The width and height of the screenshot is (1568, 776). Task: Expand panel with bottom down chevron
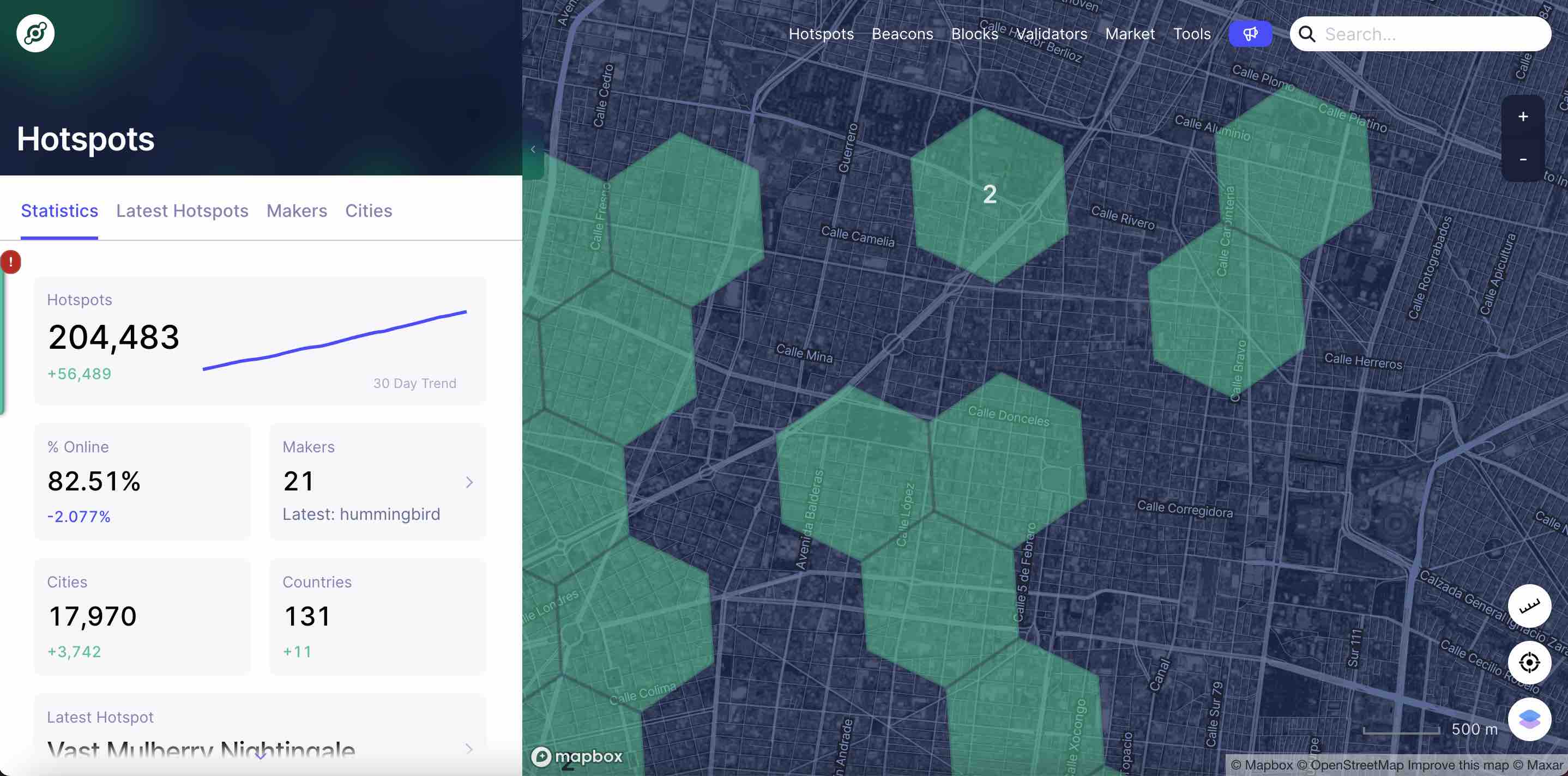pyautogui.click(x=261, y=756)
